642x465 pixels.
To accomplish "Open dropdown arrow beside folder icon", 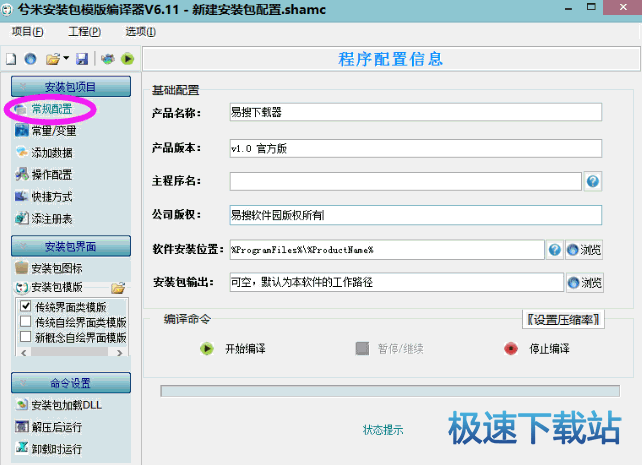I will pyautogui.click(x=66, y=58).
